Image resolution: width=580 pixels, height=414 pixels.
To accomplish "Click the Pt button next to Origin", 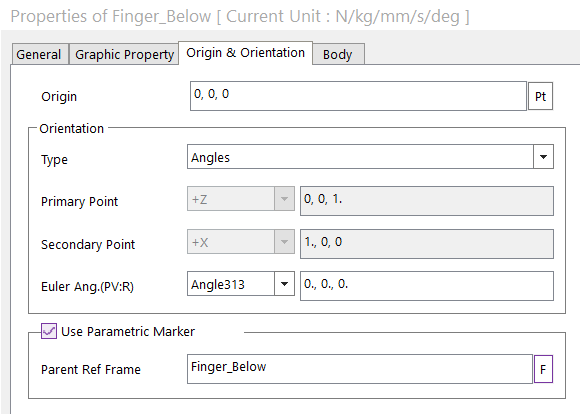I will (540, 96).
